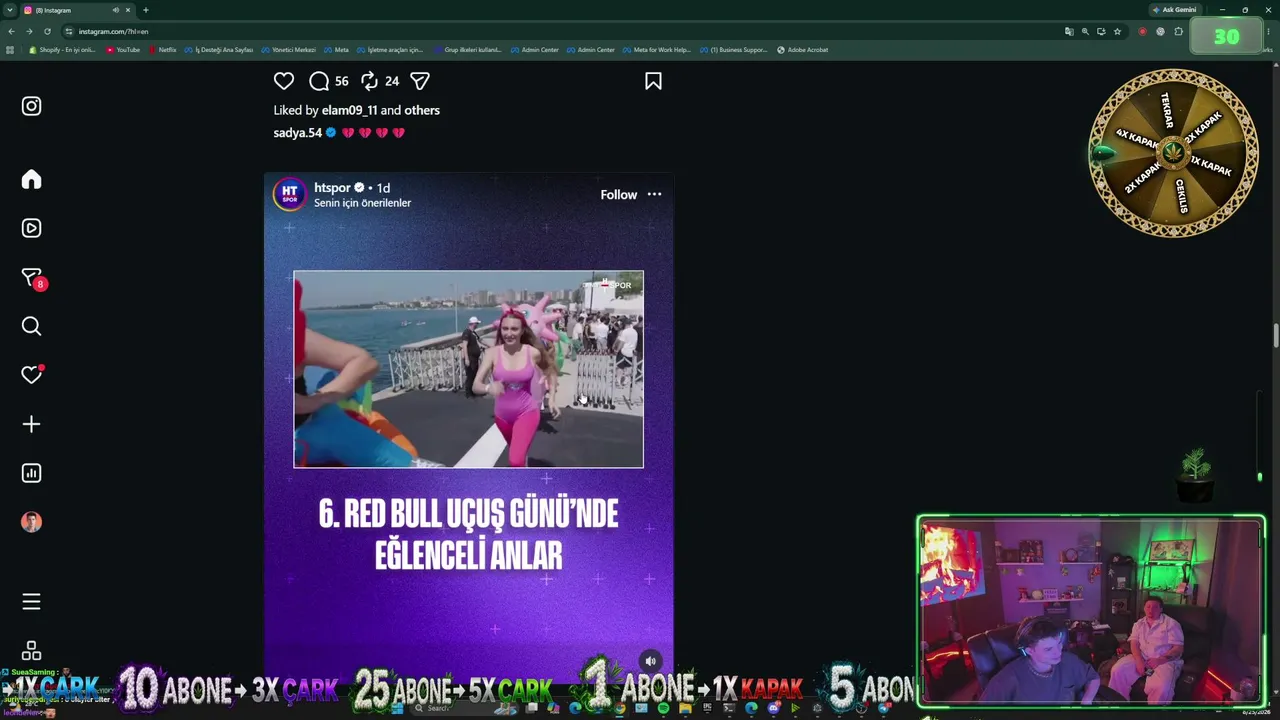Open the profile avatar in the sidebar
1280x720 pixels.
point(31,522)
